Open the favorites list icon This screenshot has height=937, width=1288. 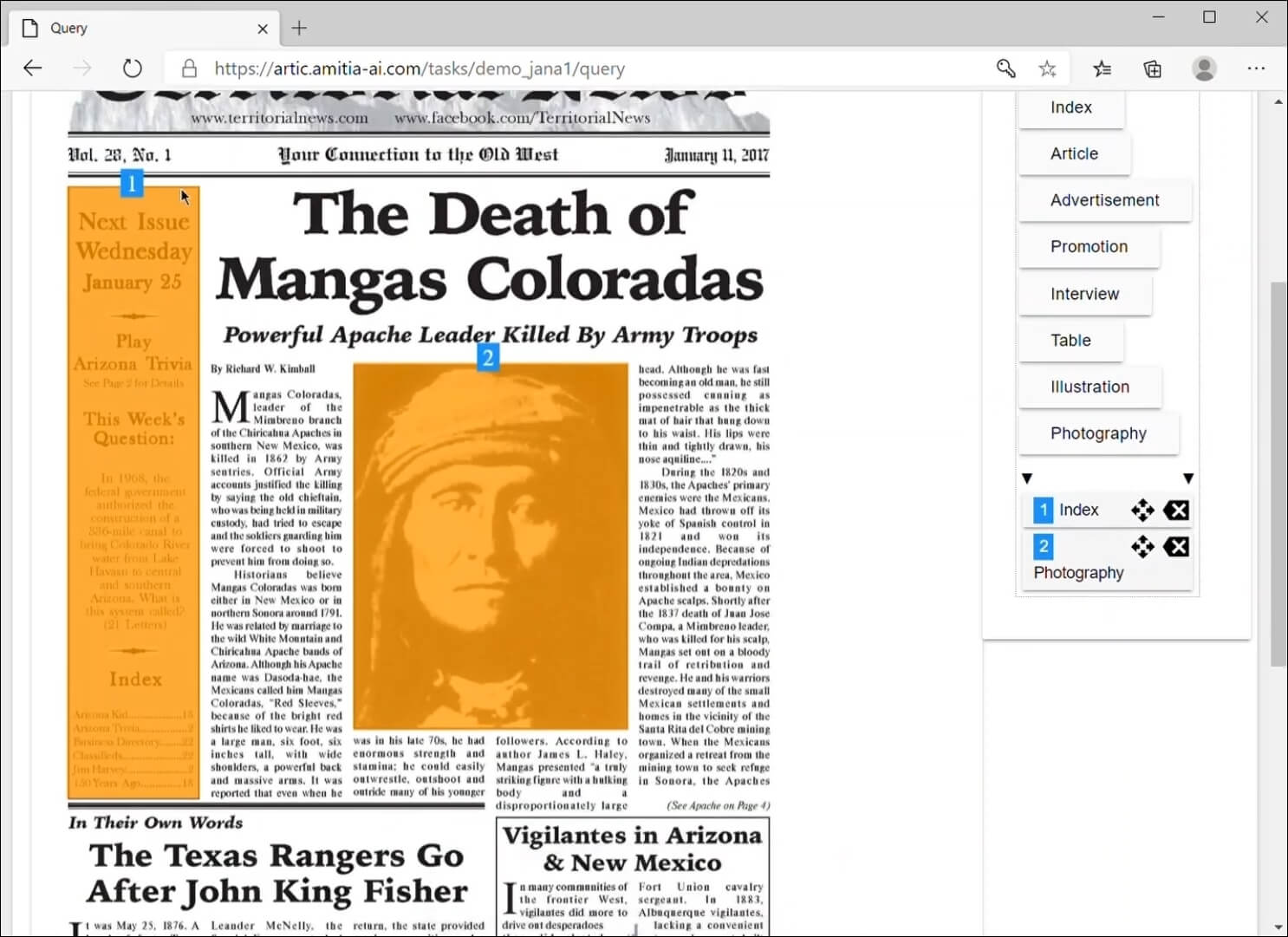click(x=1102, y=68)
